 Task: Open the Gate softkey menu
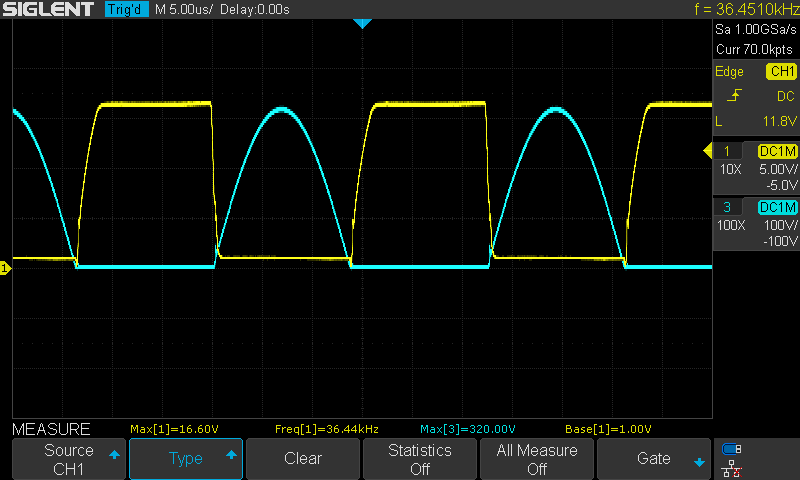pos(654,459)
